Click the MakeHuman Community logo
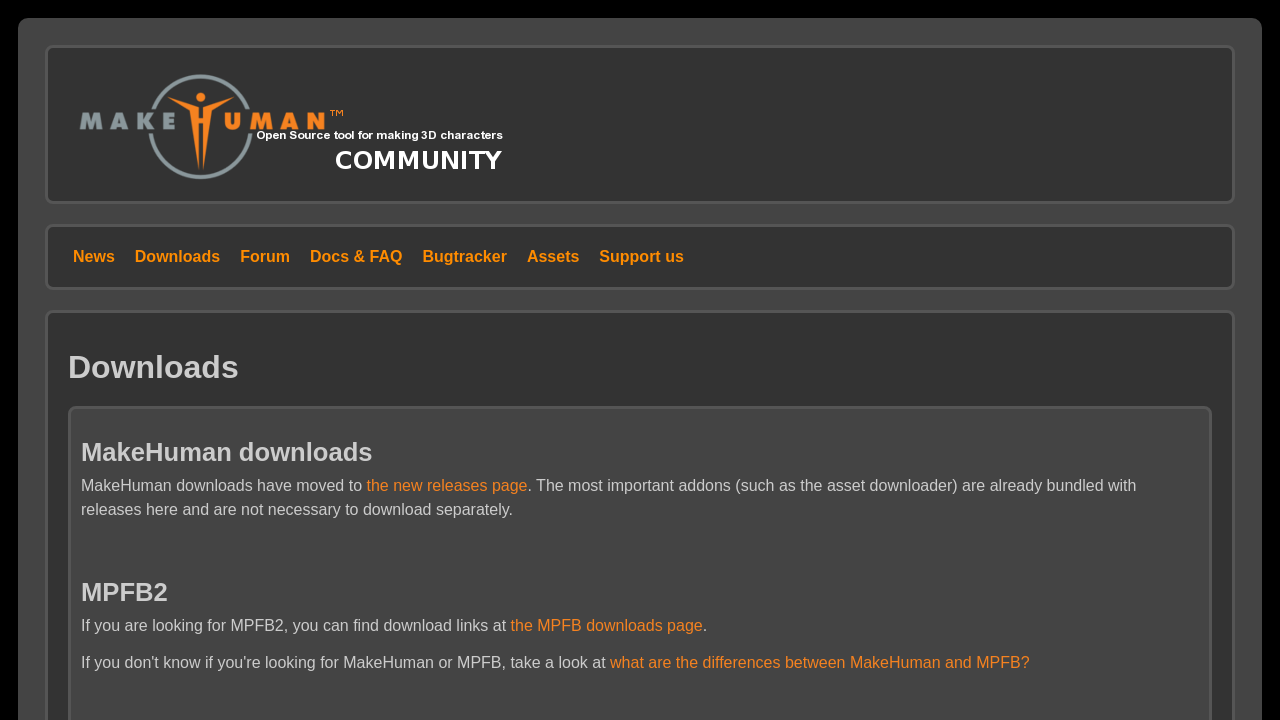The width and height of the screenshot is (1280, 720). (291, 126)
